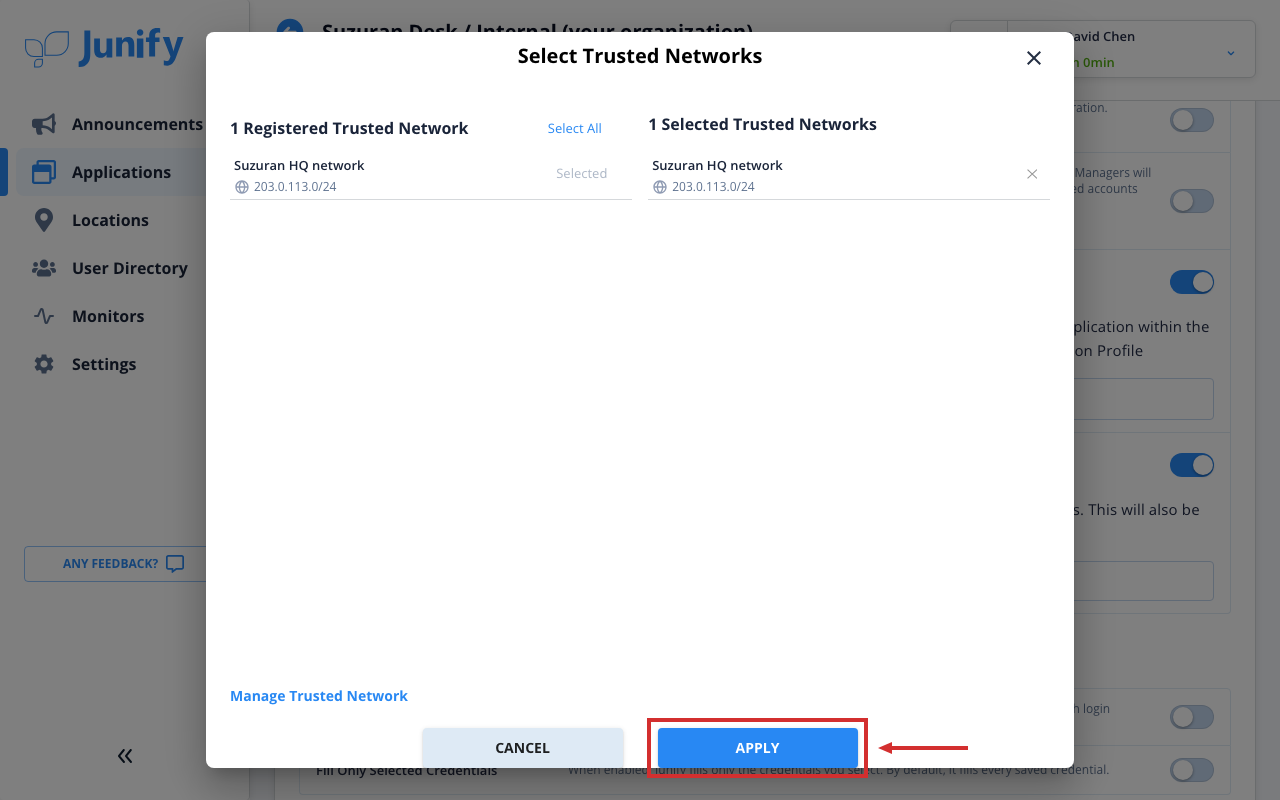Toggle the switch beside 'Managers will' text
Image resolution: width=1280 pixels, height=800 pixels.
[1192, 201]
